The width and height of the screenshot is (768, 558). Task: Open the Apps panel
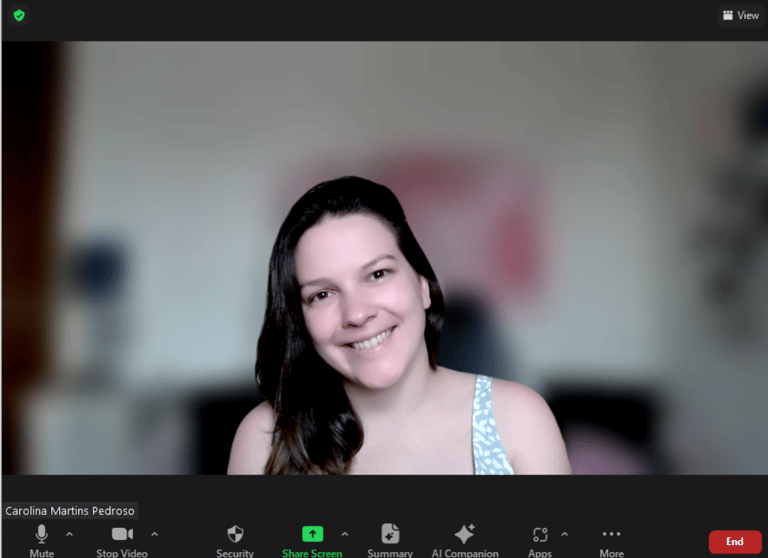pos(540,541)
